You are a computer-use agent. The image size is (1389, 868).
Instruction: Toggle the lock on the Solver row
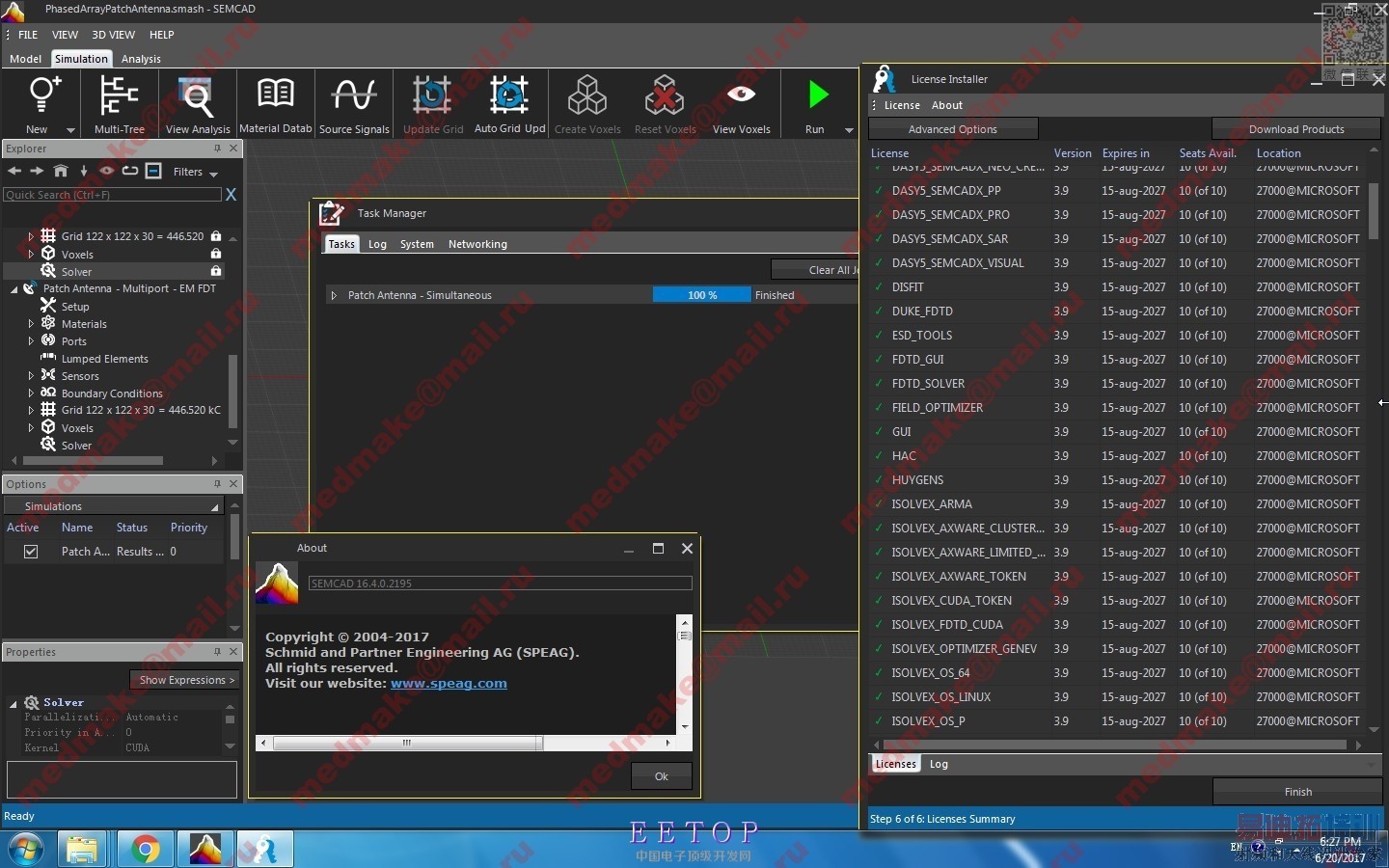(x=216, y=271)
